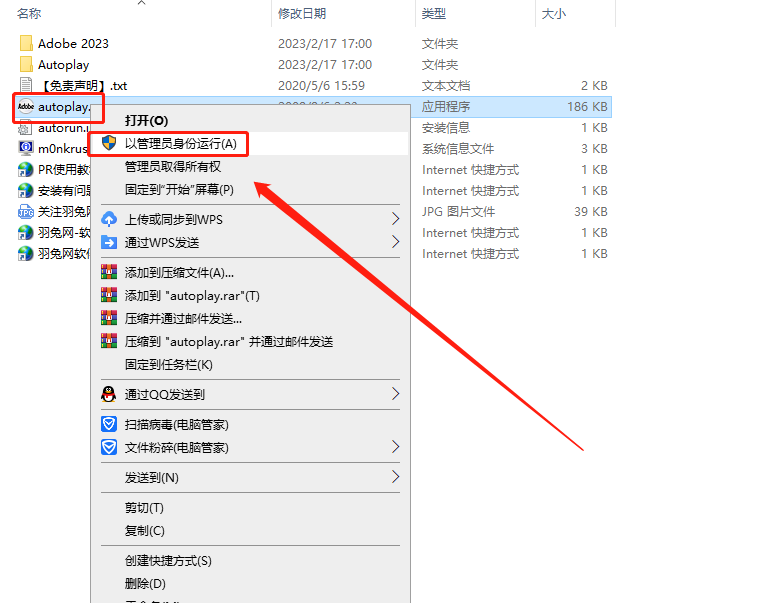Image resolution: width=763 pixels, height=603 pixels.
Task: Sort by the 修改日期 column header
Action: (302, 14)
